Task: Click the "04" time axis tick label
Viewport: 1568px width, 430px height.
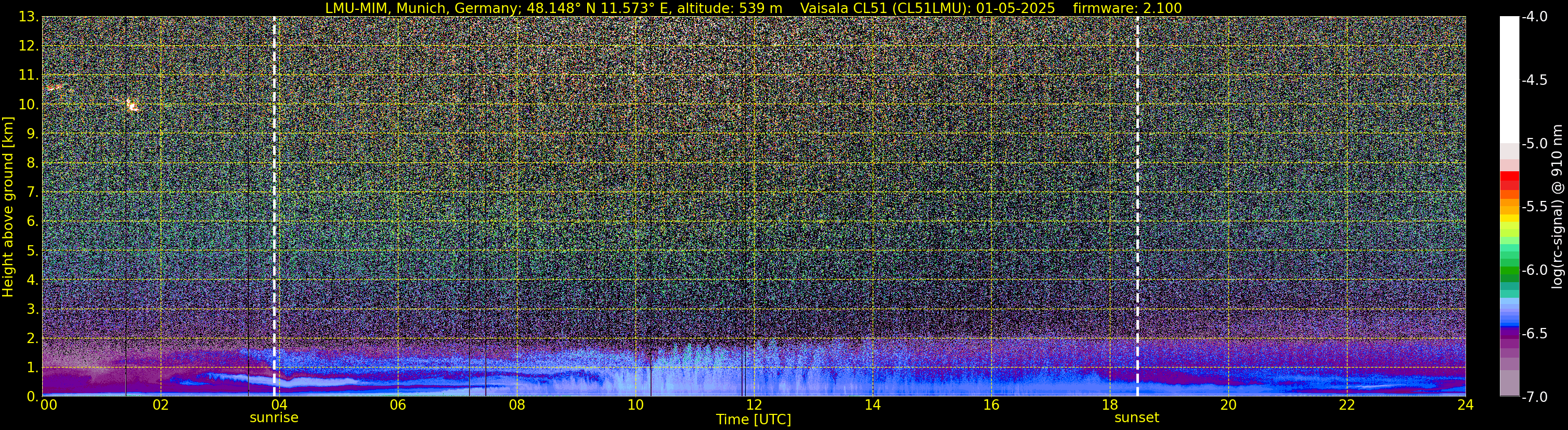Action: (279, 405)
